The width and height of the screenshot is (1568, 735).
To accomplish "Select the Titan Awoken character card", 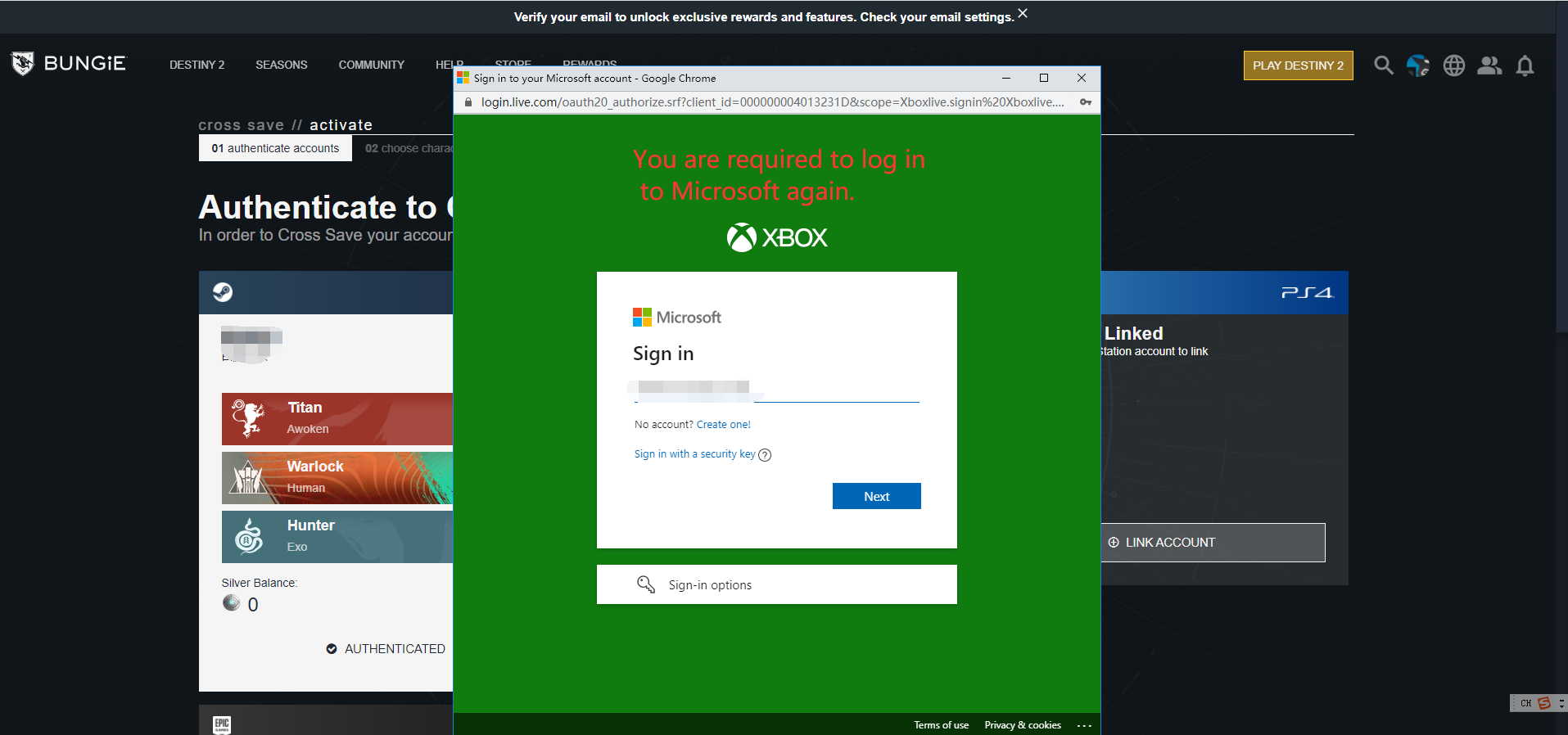I will click(x=337, y=418).
